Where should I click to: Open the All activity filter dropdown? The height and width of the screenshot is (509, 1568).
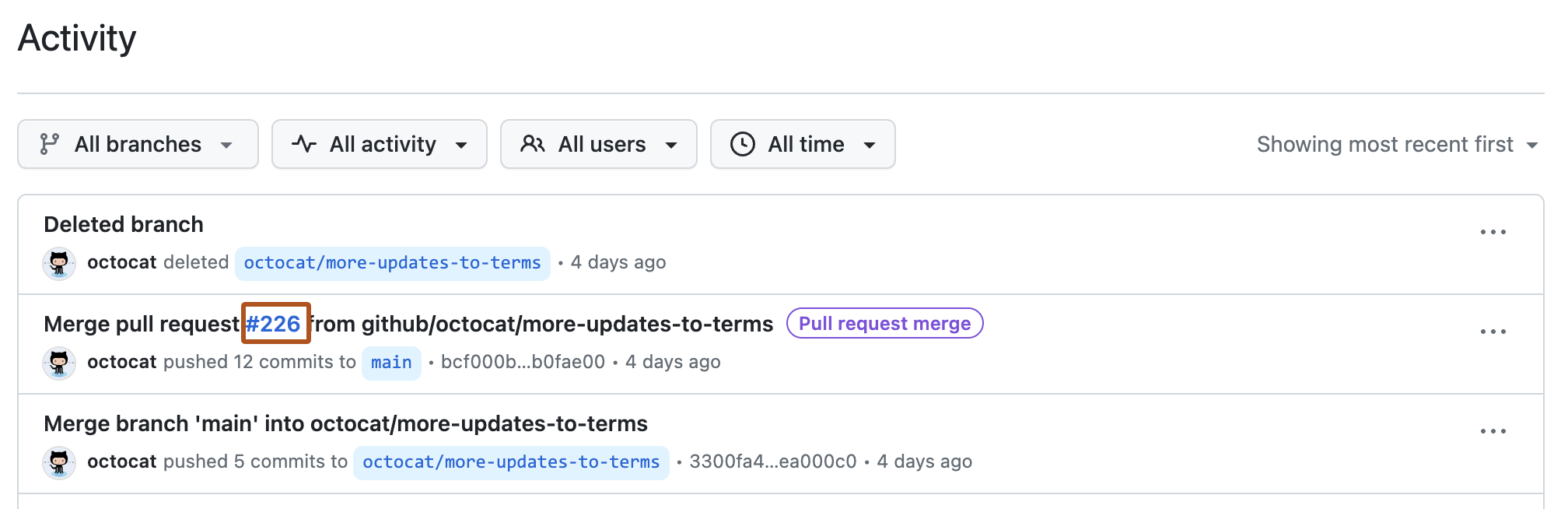tap(379, 144)
